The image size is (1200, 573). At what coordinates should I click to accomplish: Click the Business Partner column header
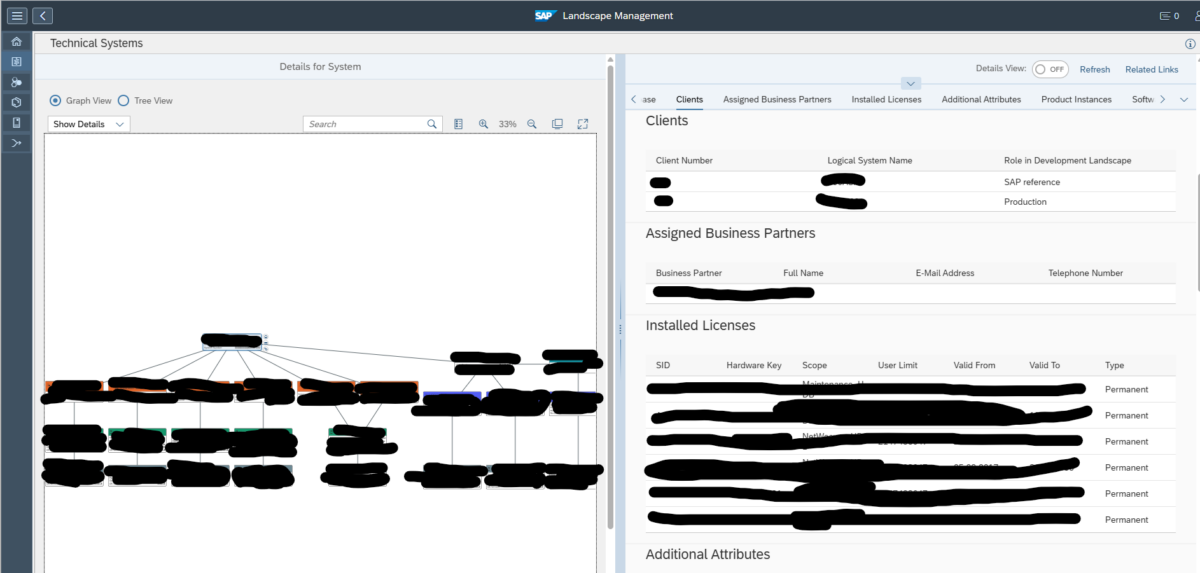click(x=688, y=273)
